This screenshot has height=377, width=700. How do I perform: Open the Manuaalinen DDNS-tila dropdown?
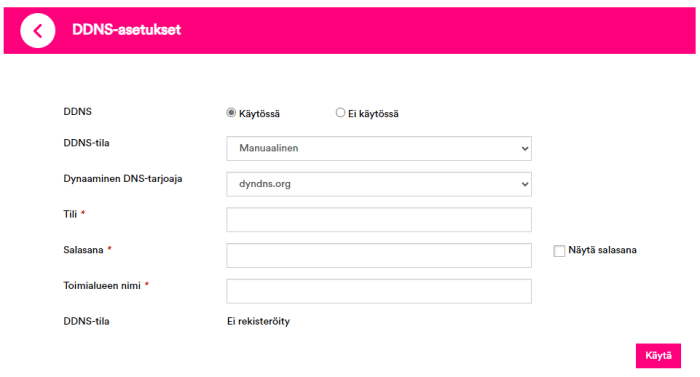coord(379,148)
